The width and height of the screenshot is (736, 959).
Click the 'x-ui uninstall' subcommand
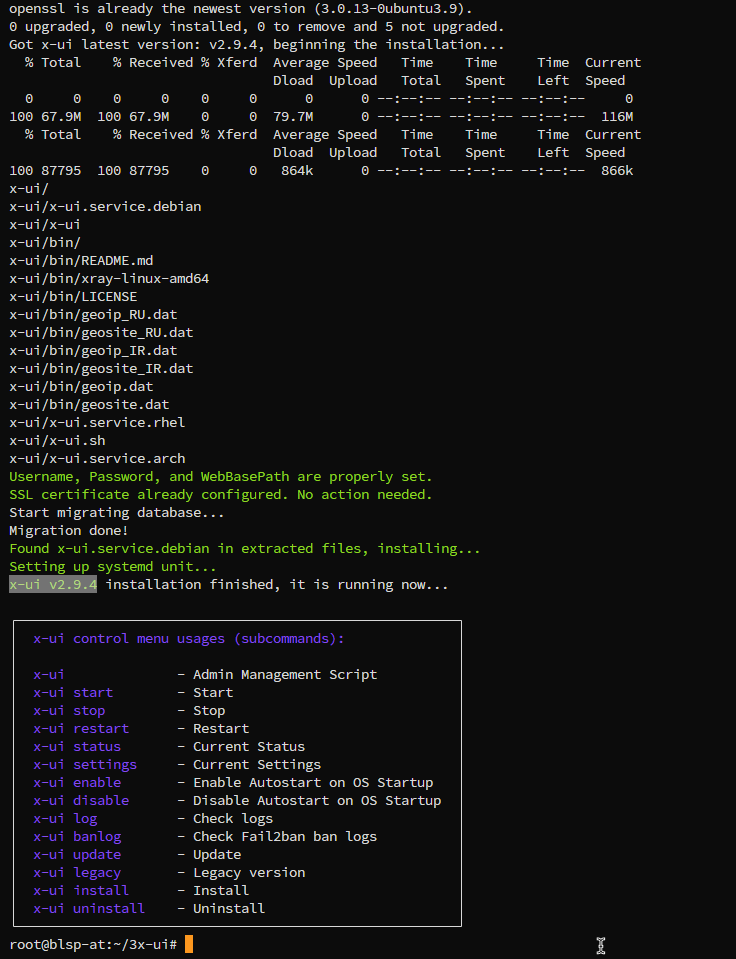(89, 908)
